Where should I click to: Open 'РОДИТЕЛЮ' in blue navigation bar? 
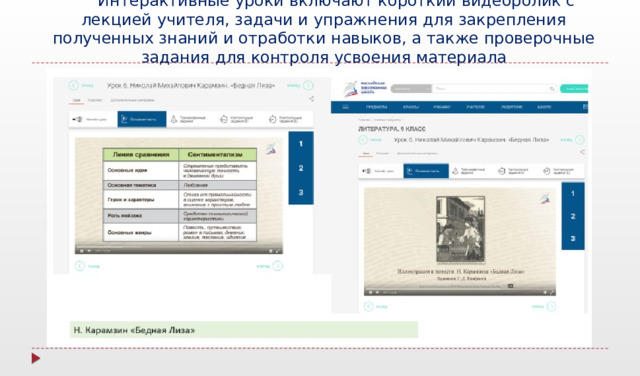[x=511, y=107]
